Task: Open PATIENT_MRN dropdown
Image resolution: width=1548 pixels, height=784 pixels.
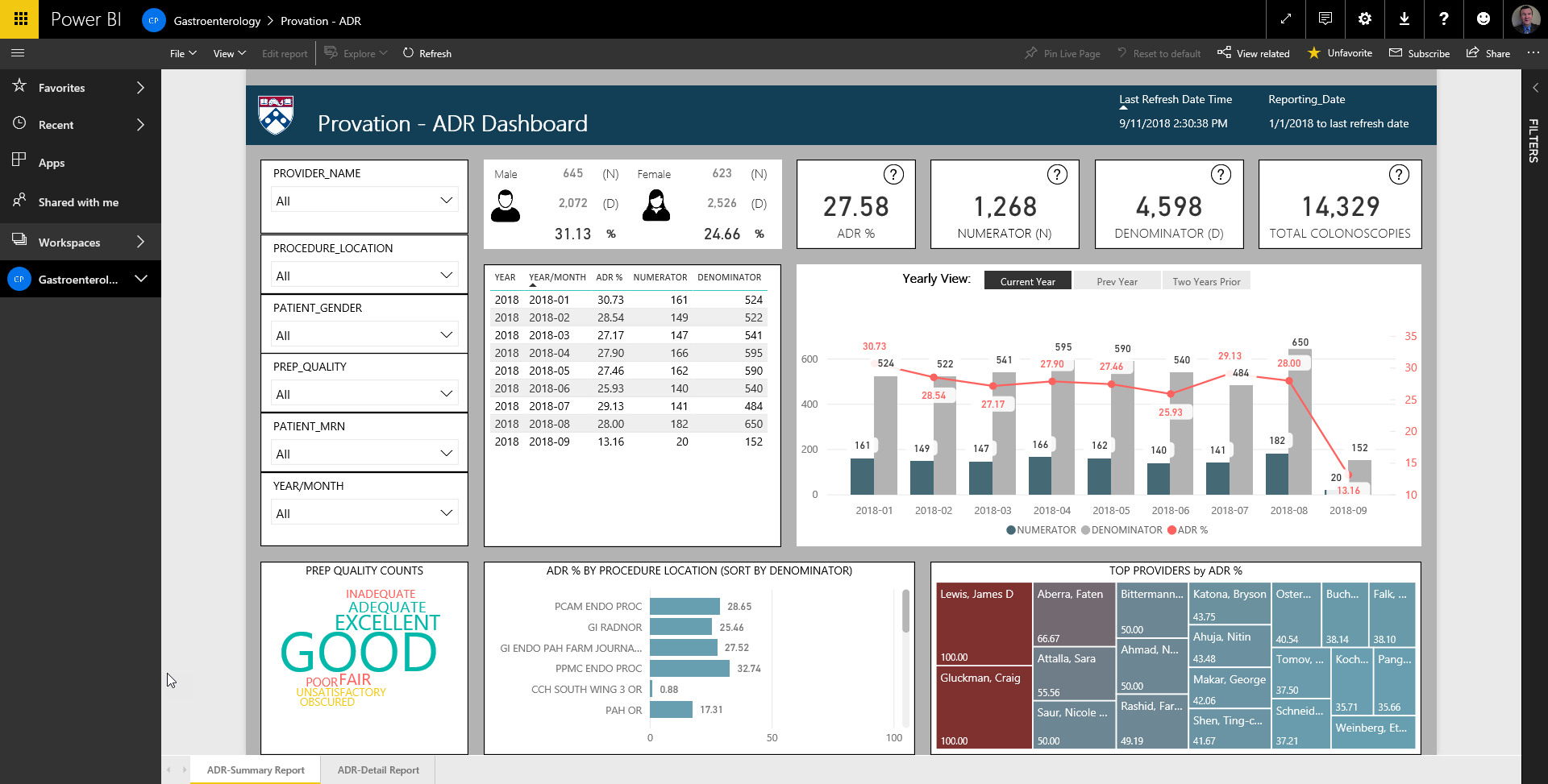Action: point(364,454)
